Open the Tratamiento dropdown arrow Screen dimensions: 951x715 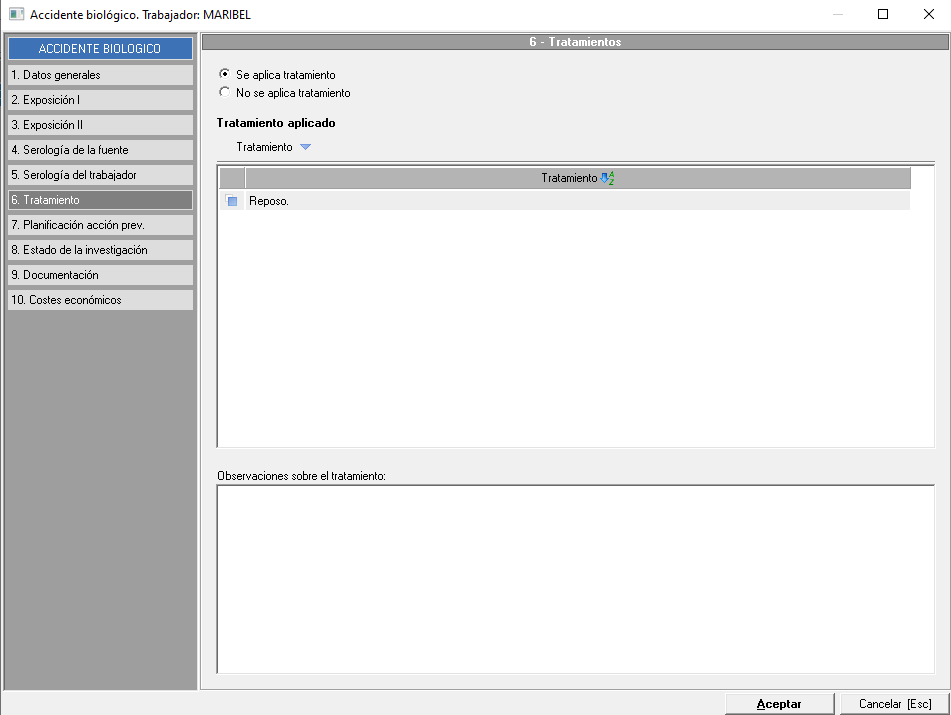[x=306, y=147]
